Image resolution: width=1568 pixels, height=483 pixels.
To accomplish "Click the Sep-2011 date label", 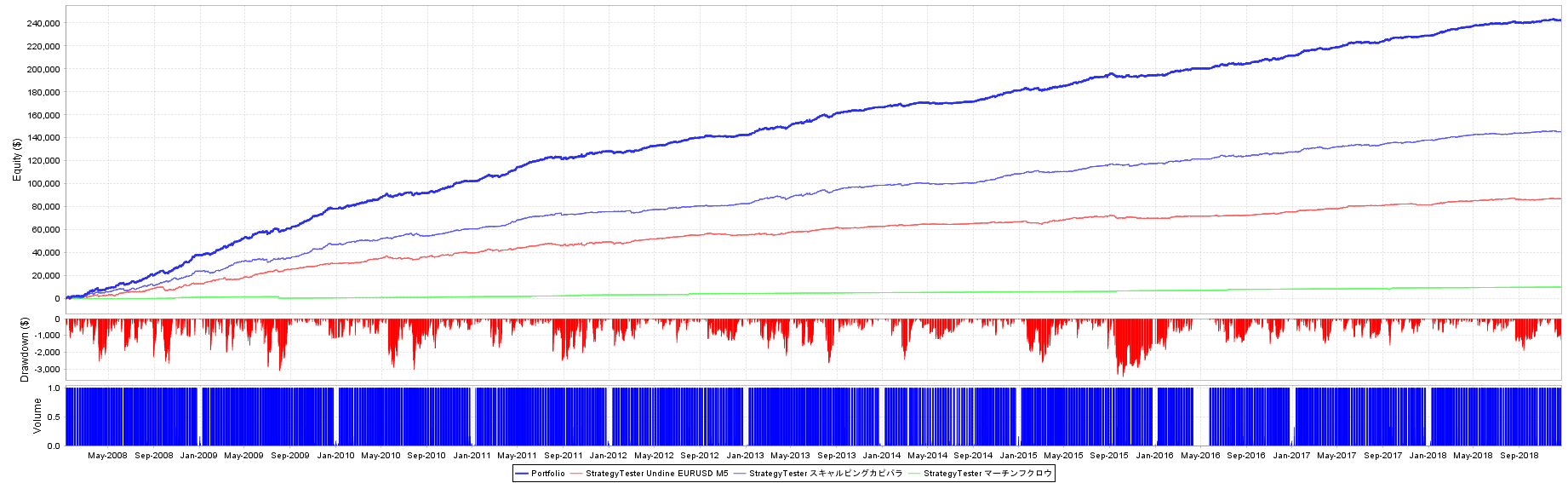I will [564, 455].
